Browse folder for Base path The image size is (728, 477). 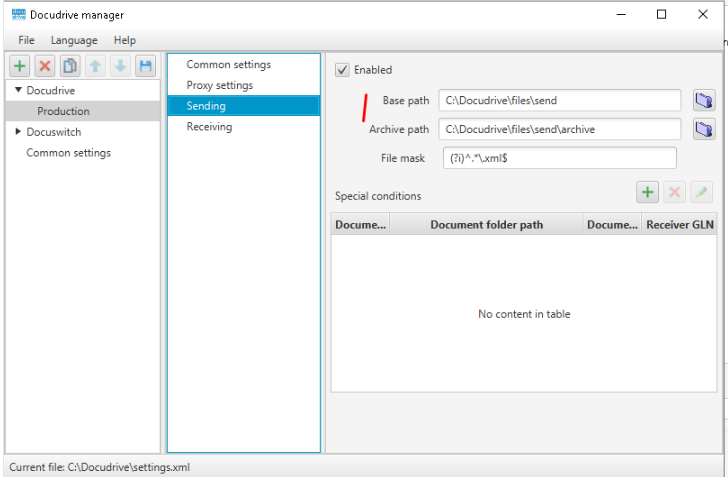[x=704, y=100]
